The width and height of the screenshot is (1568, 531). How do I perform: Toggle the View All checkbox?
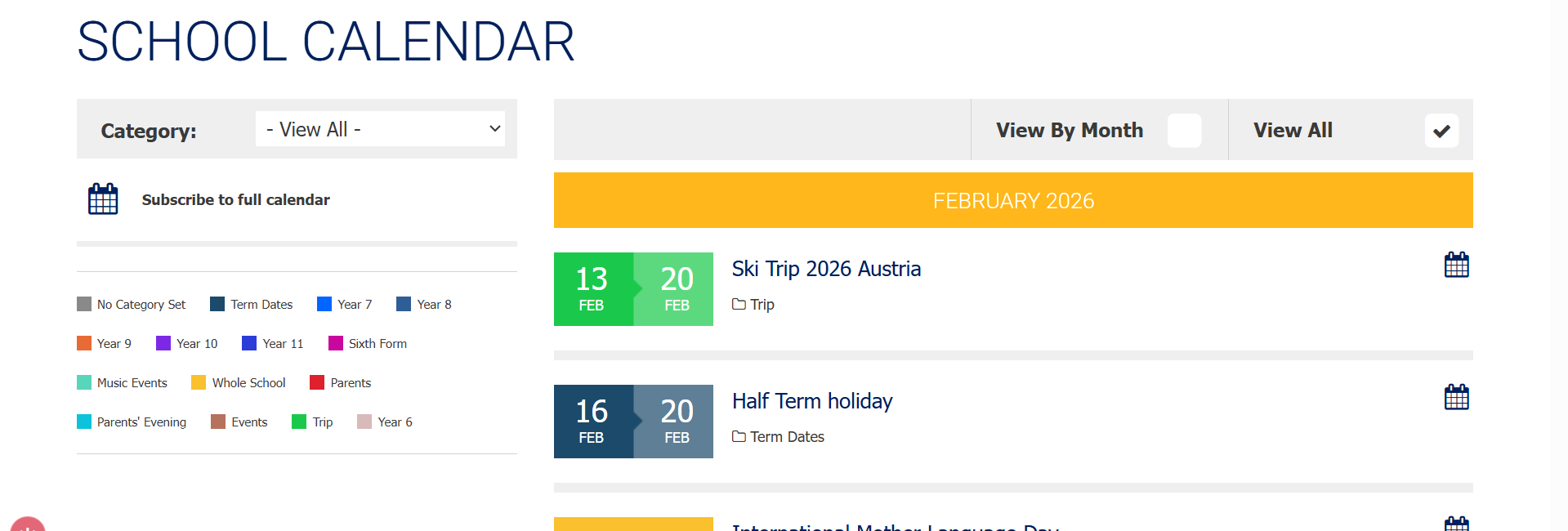tap(1441, 131)
